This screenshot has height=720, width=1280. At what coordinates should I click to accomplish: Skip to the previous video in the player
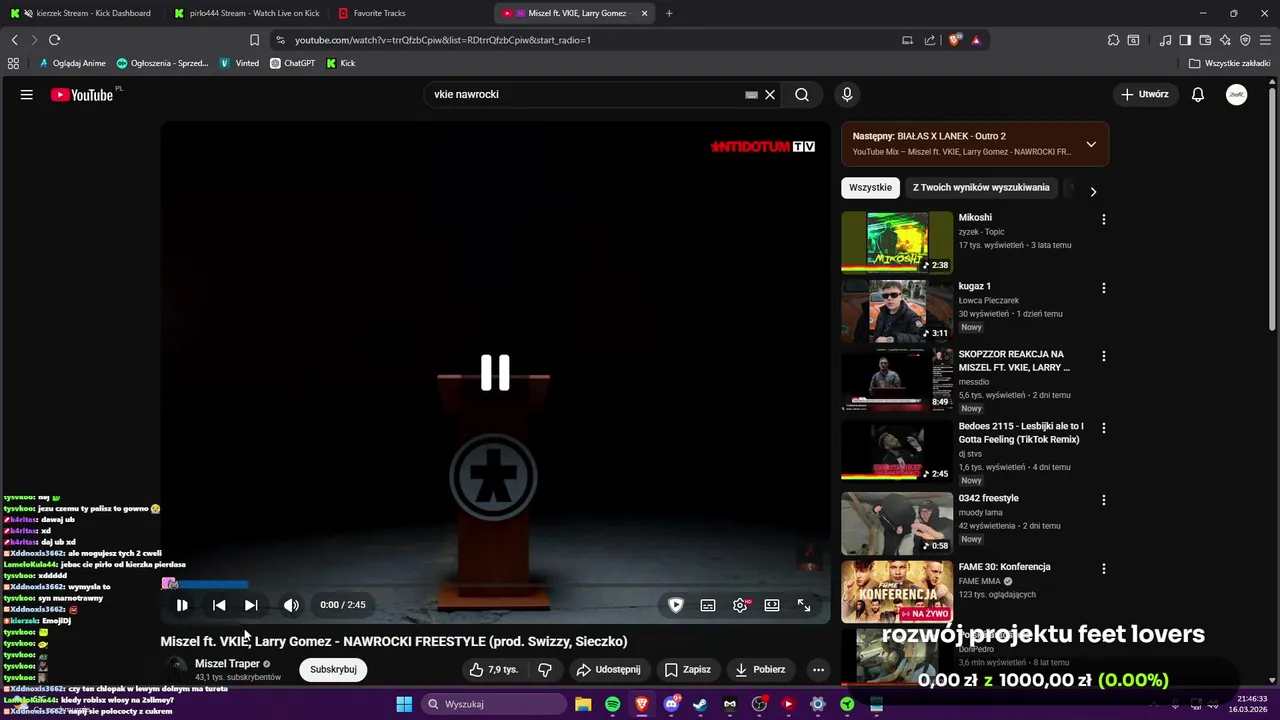coord(219,605)
